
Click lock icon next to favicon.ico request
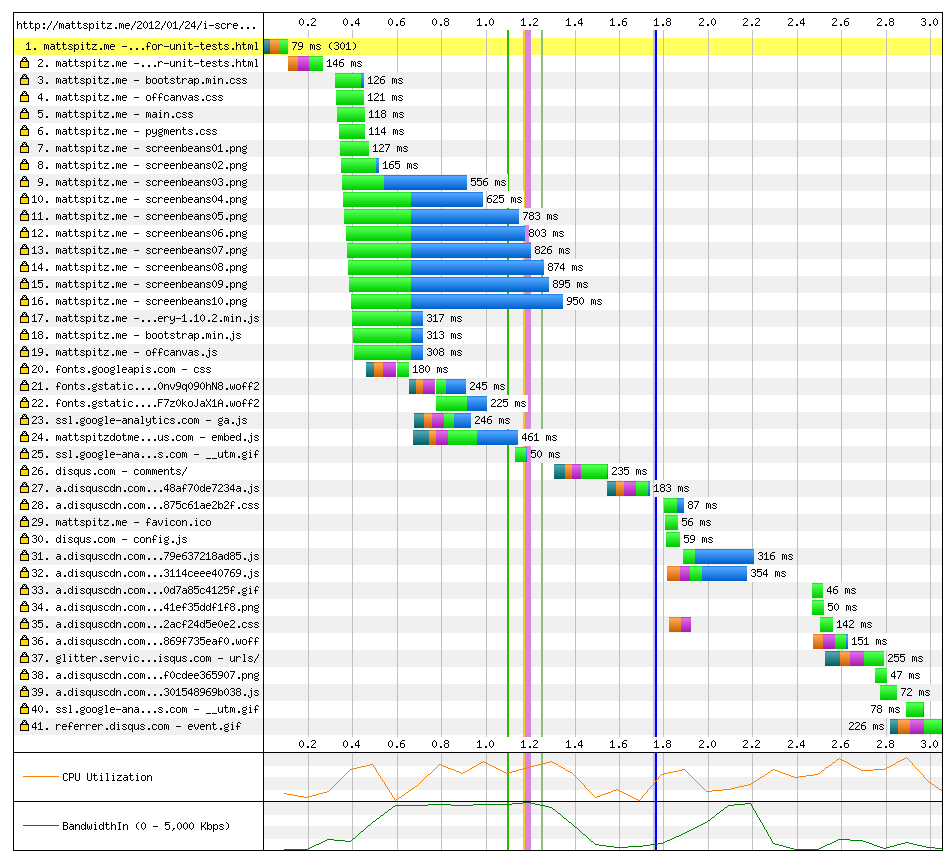[x=27, y=522]
